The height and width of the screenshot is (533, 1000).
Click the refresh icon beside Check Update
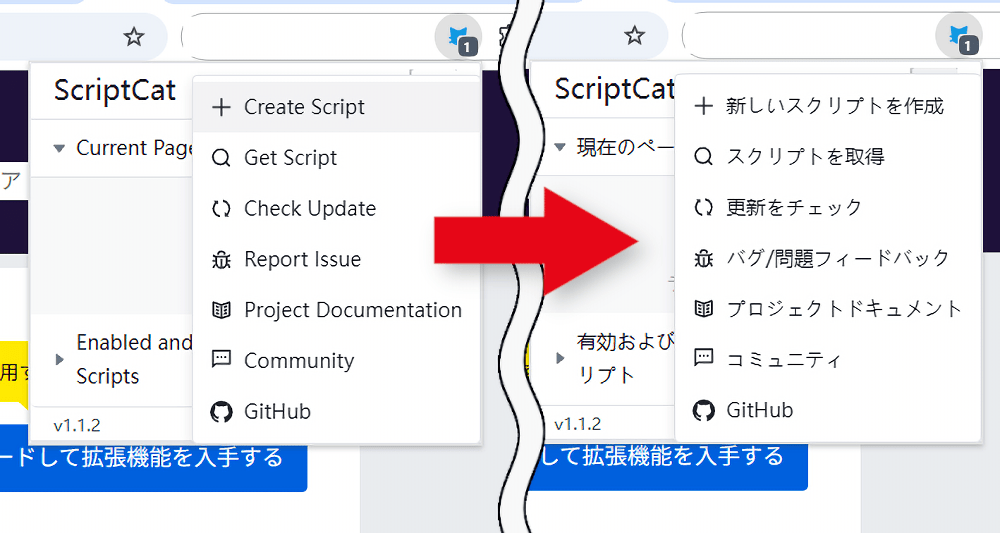pos(221,208)
